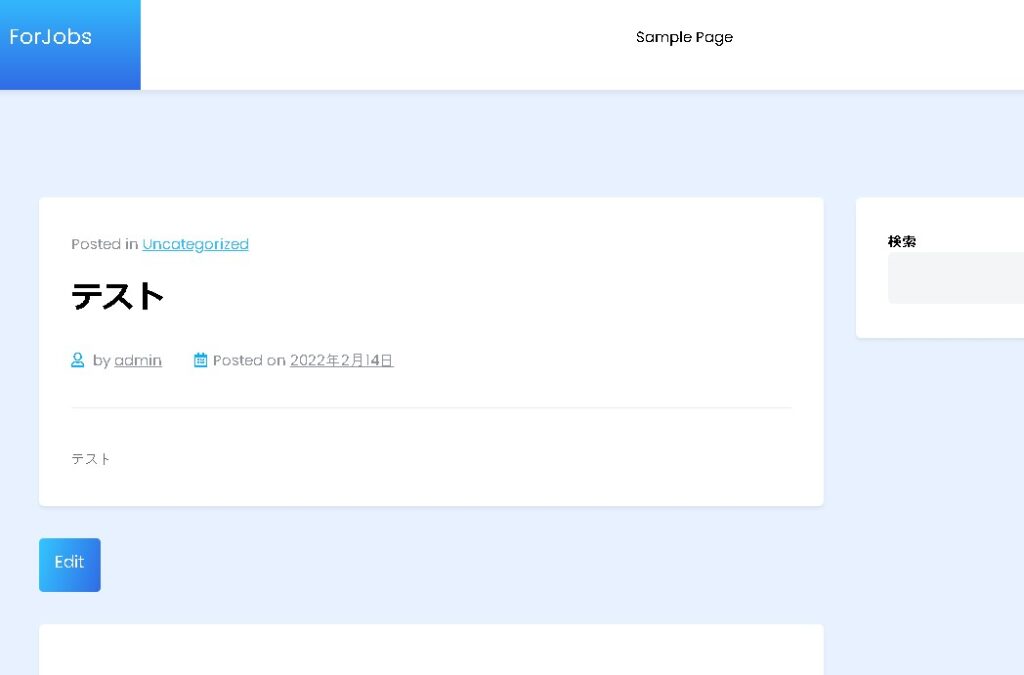1024x675 pixels.
Task: Click the 'Posted on' text label
Action: (x=249, y=360)
